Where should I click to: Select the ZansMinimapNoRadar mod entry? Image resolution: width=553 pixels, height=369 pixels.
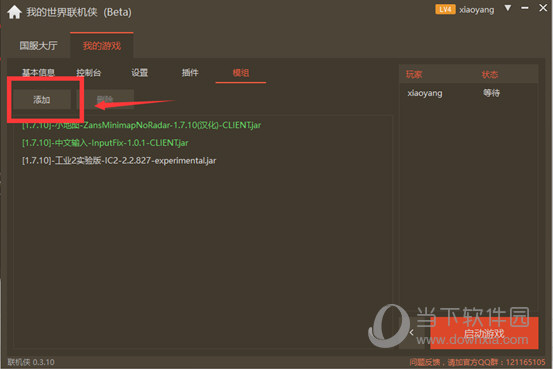[x=141, y=125]
